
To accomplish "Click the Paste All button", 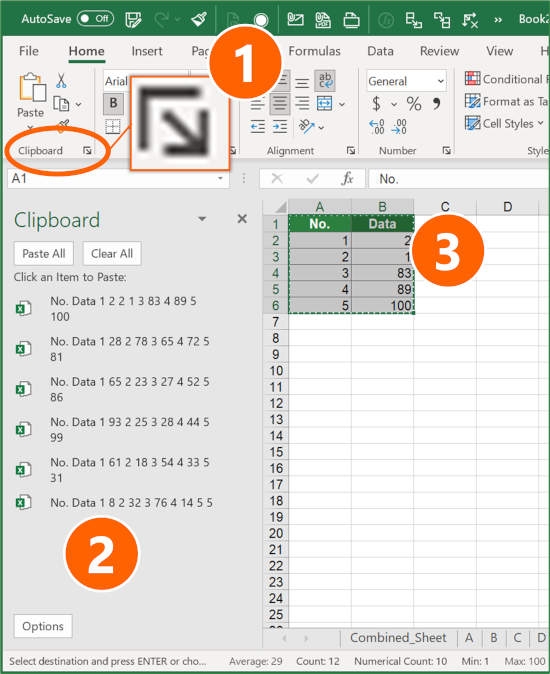I will tap(44, 254).
